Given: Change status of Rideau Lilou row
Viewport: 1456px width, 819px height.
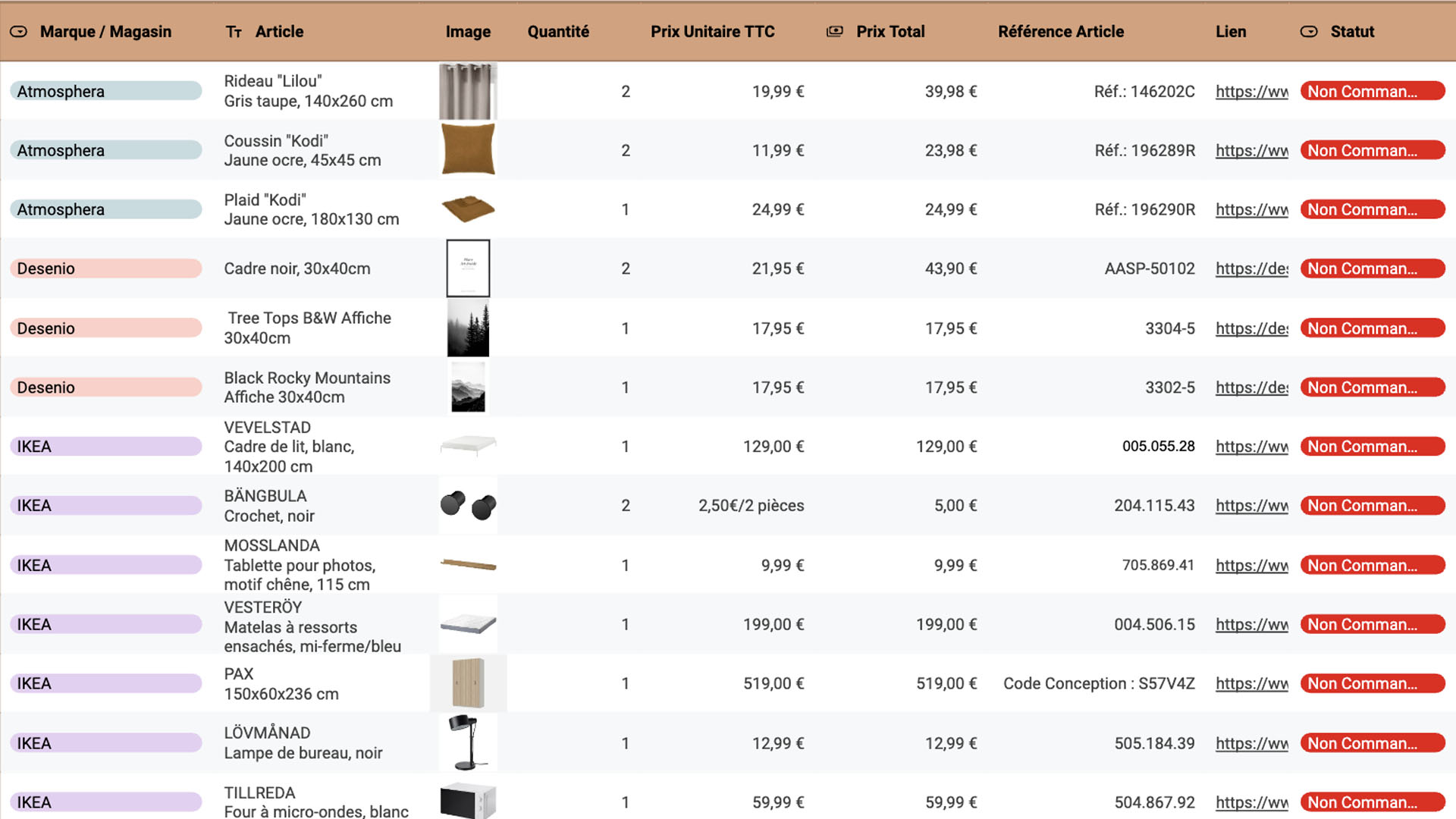Looking at the screenshot, I should 1373,91.
